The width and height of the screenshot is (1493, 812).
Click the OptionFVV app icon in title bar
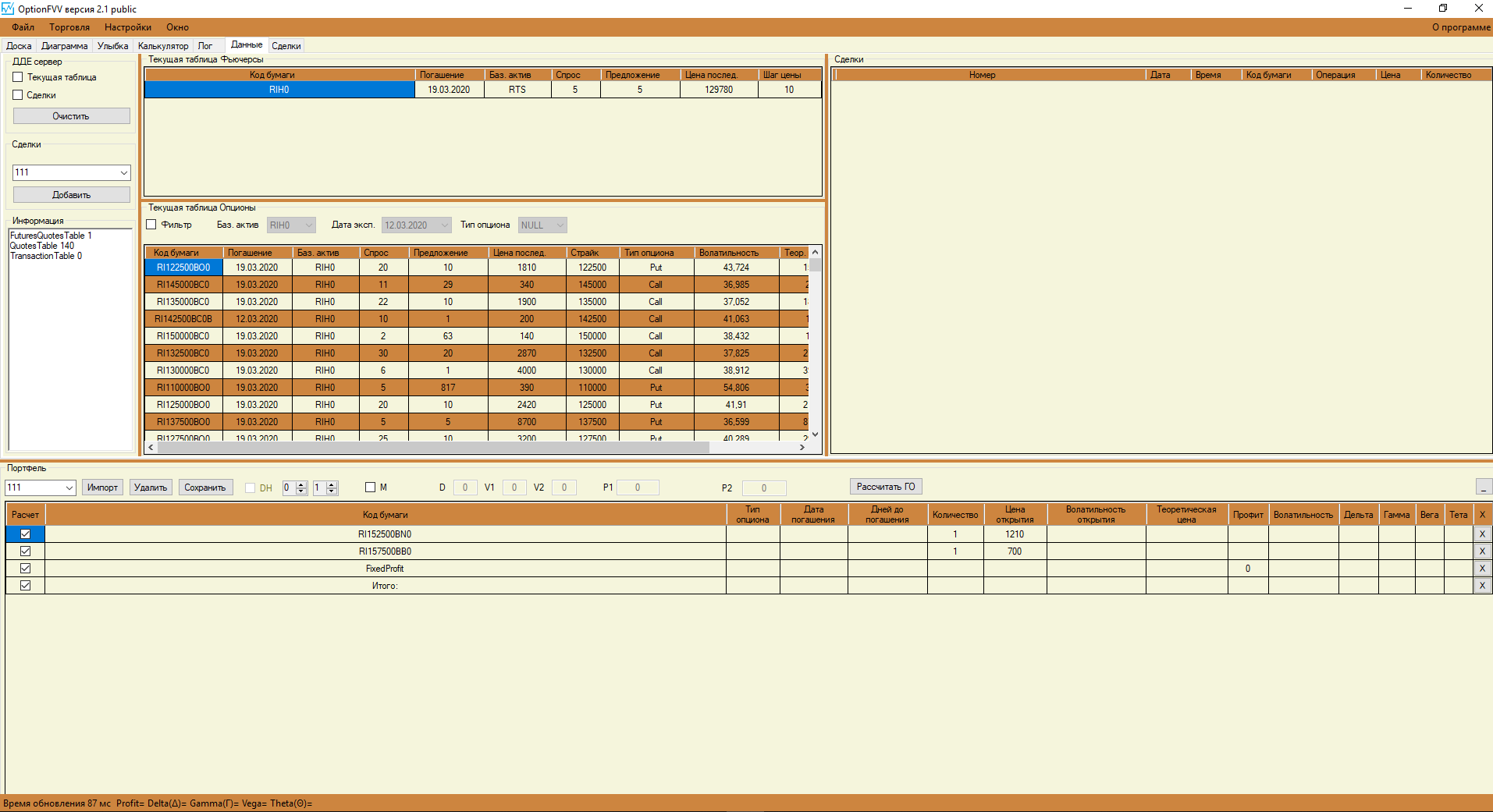tap(8, 9)
